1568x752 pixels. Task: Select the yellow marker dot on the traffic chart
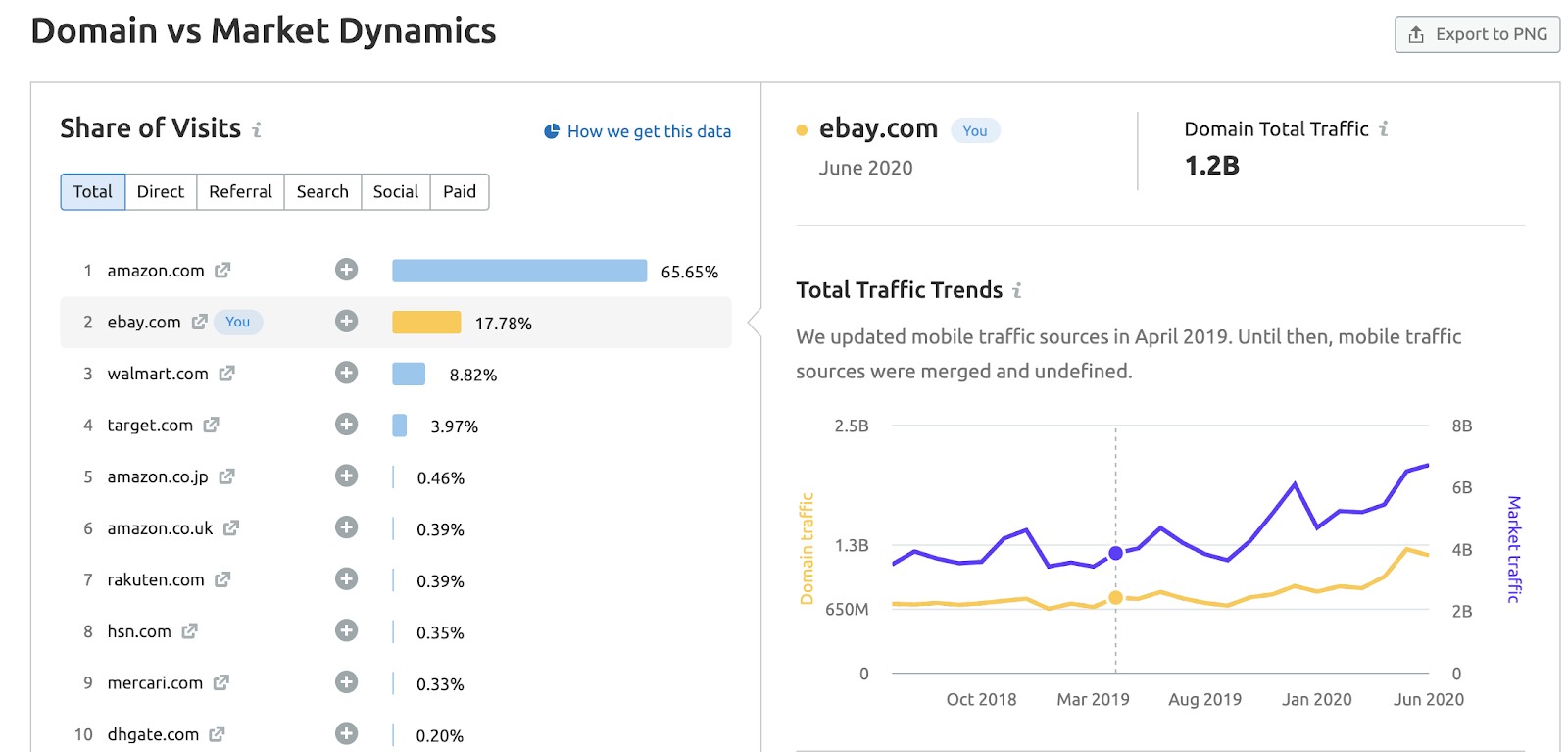coord(1115,596)
